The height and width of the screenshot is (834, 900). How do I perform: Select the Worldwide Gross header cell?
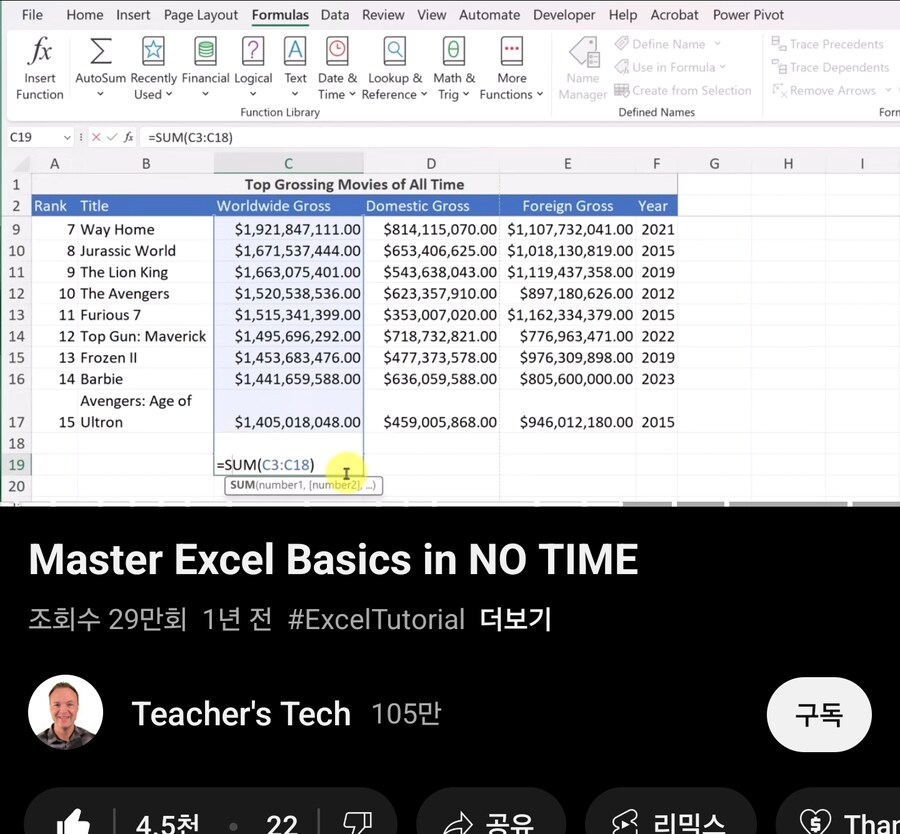pyautogui.click(x=288, y=206)
